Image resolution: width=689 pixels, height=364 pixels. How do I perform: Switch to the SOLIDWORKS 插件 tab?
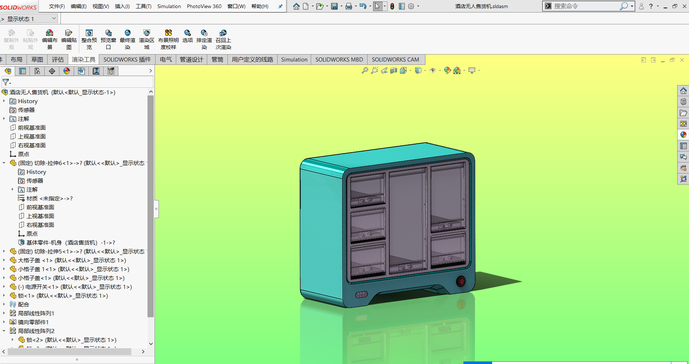click(x=127, y=59)
